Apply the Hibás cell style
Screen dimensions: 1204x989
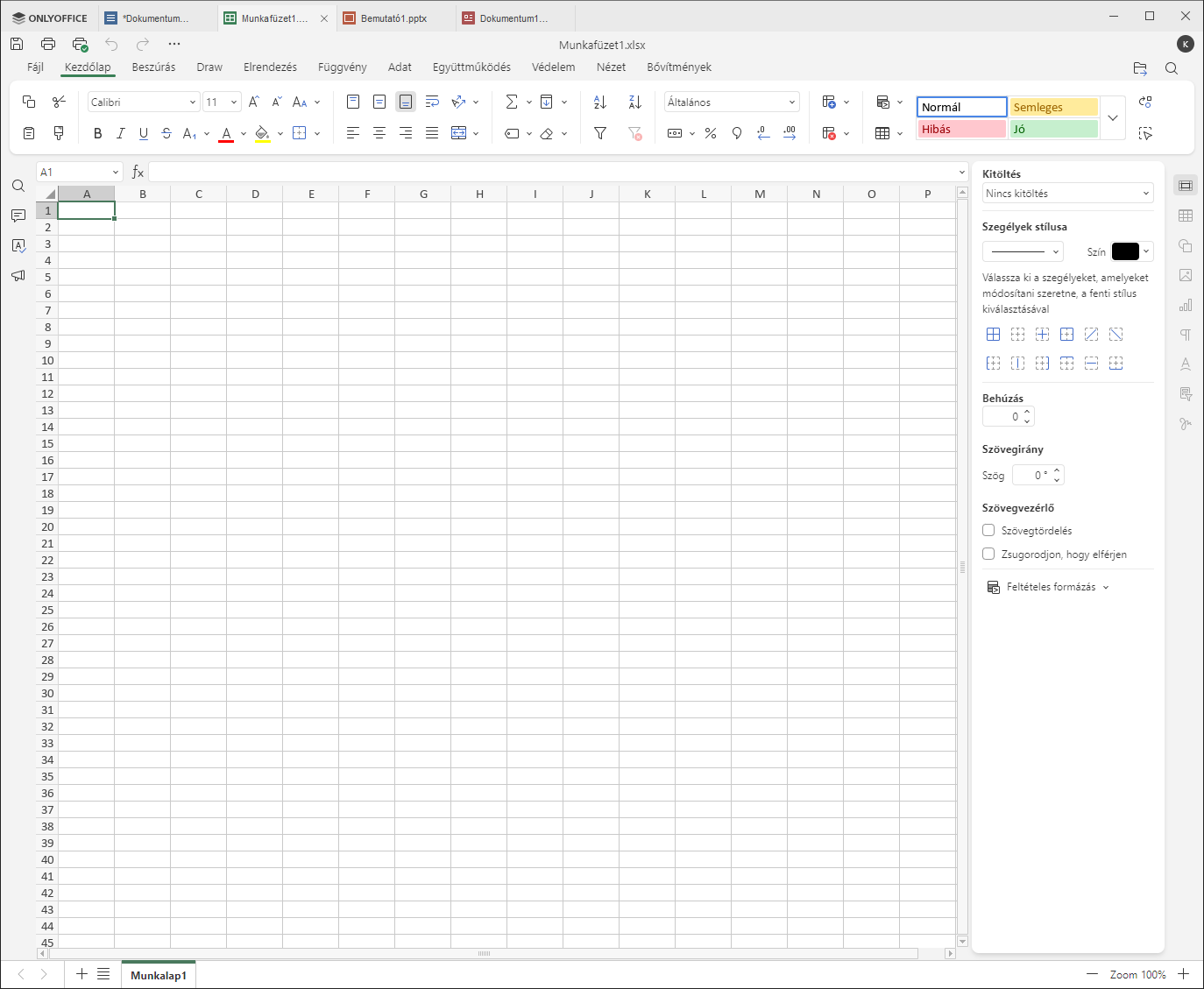point(962,129)
